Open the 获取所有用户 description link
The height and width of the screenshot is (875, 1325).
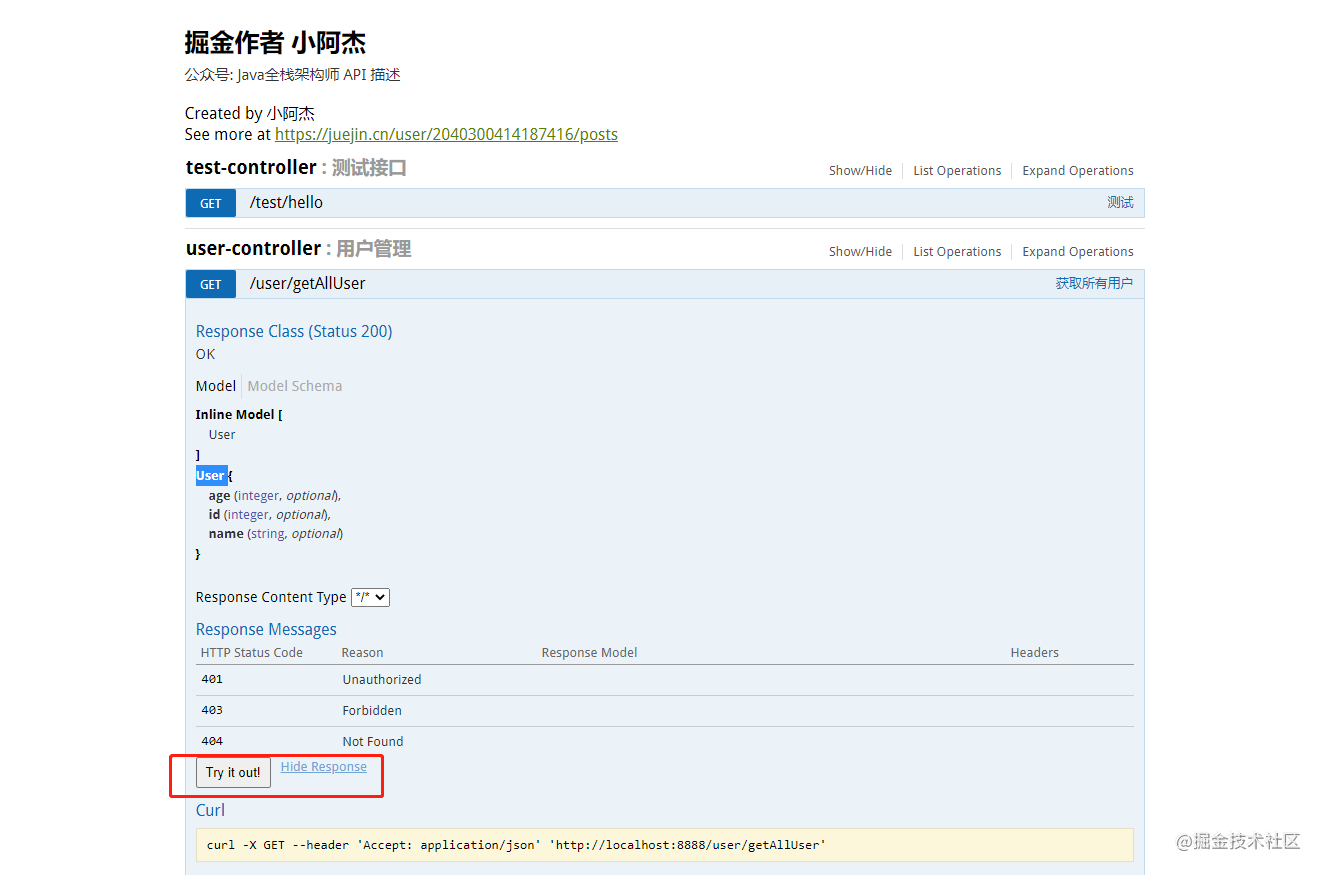1094,283
